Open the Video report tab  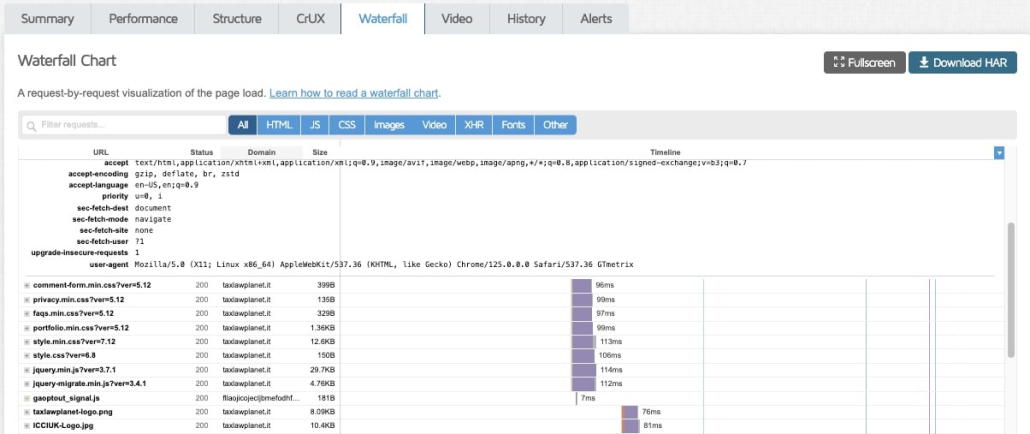[457, 19]
